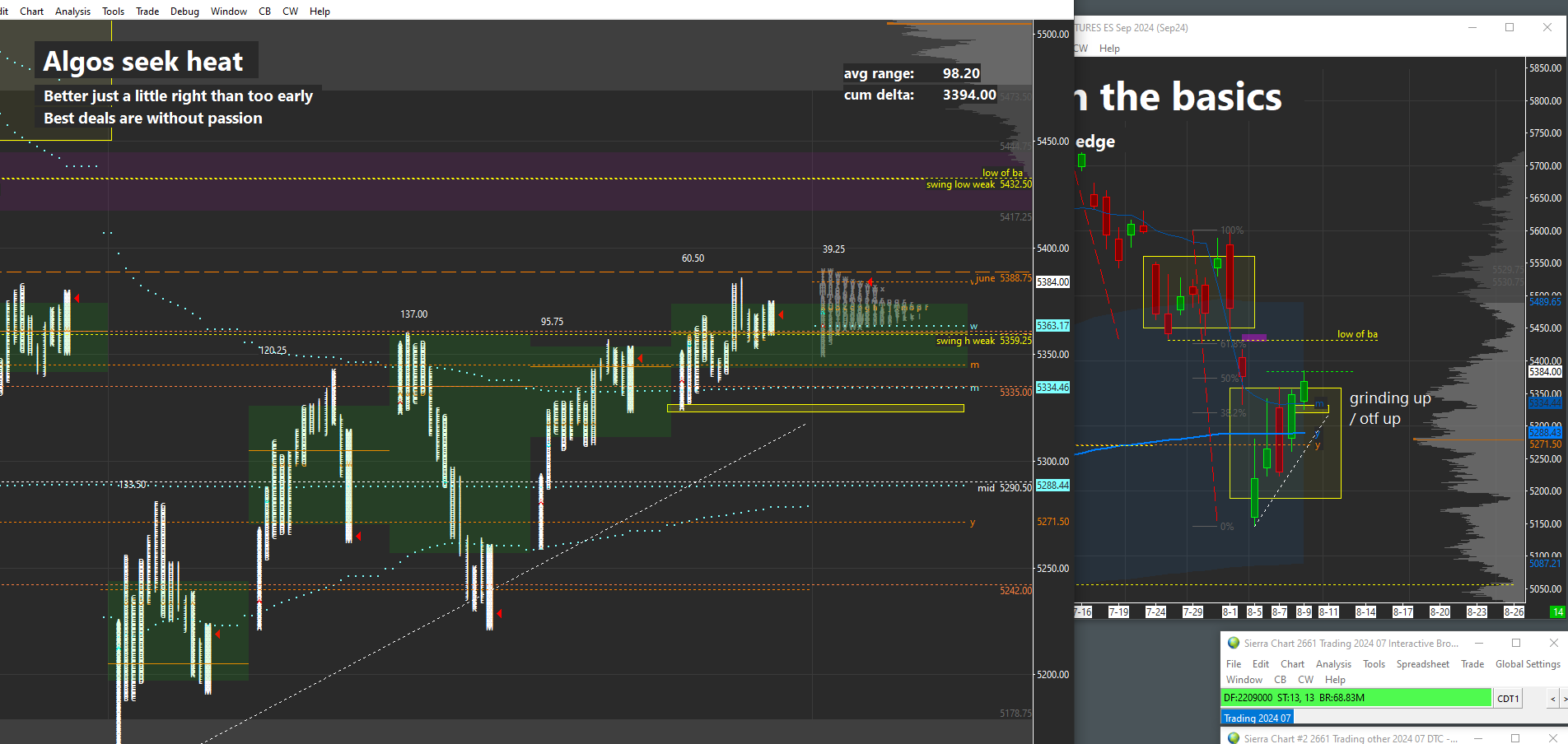This screenshot has width=1568, height=744.
Task: Click the avg range value 98.20
Action: point(961,73)
